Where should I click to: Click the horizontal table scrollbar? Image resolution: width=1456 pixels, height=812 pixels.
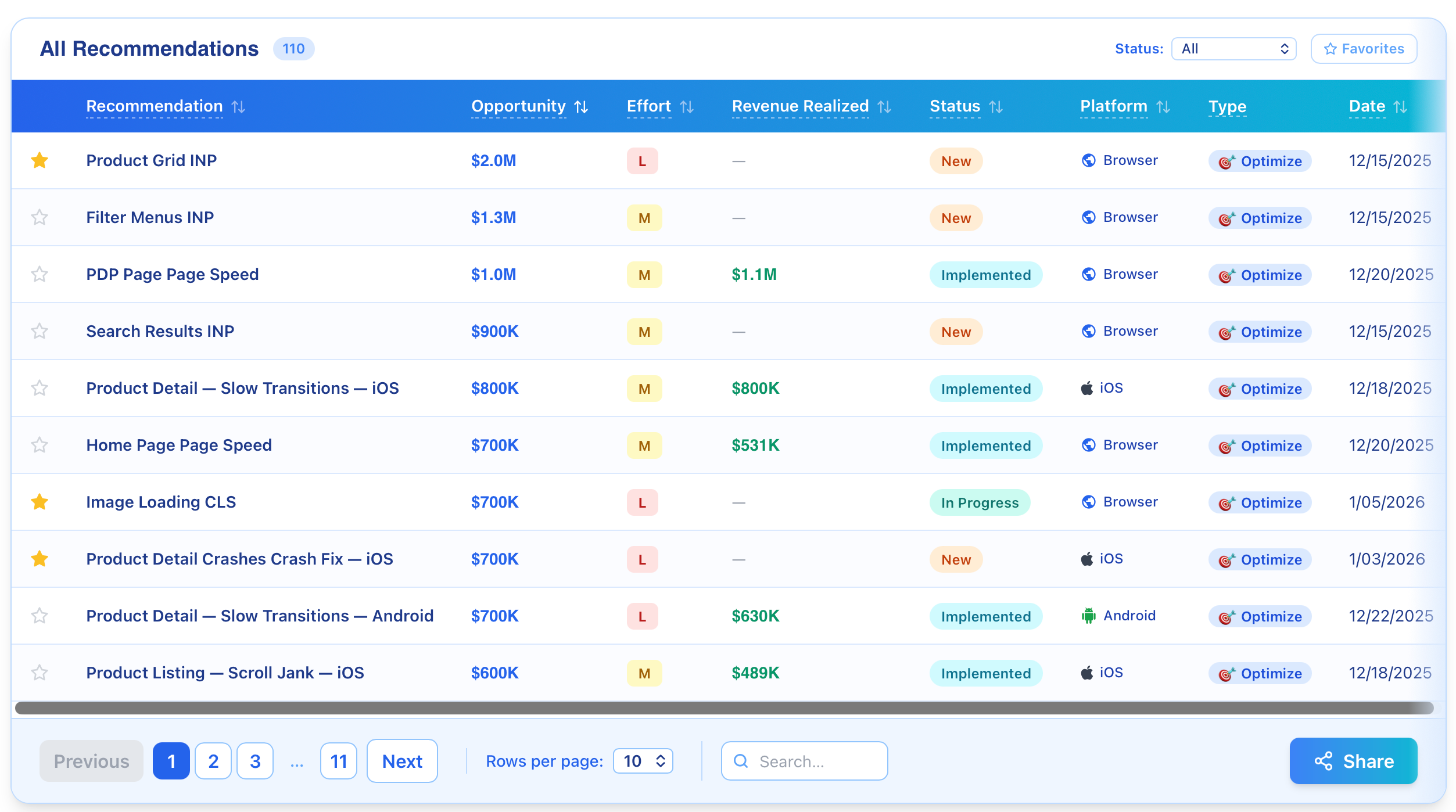[723, 708]
